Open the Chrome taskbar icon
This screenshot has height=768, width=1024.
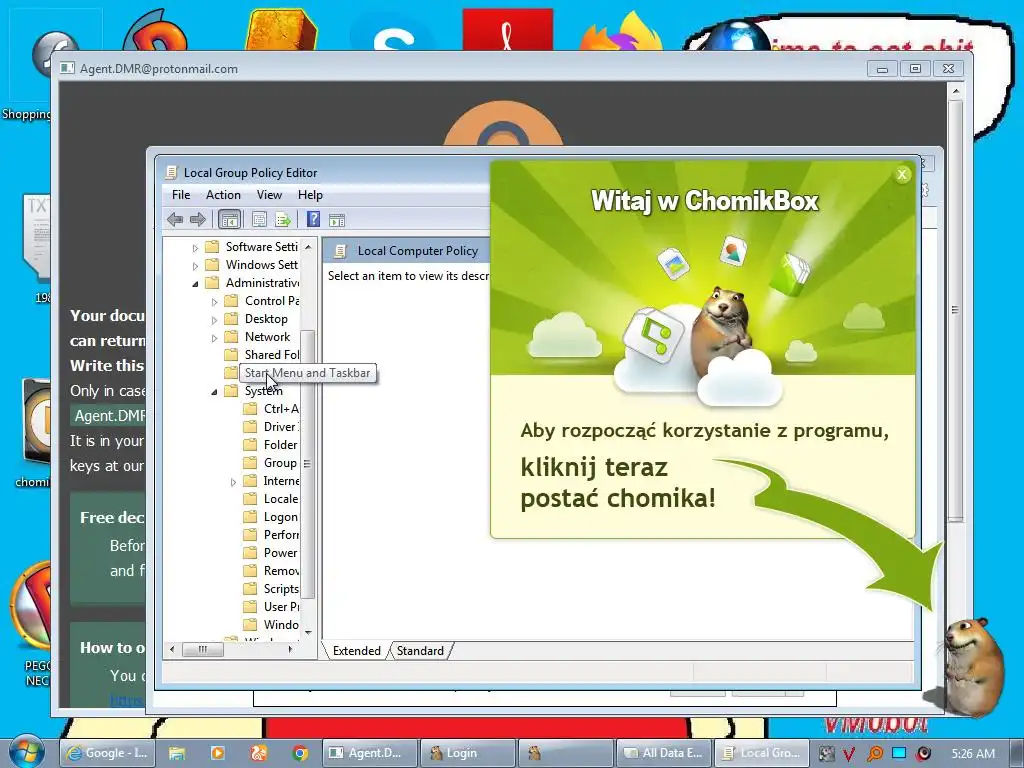coord(300,753)
